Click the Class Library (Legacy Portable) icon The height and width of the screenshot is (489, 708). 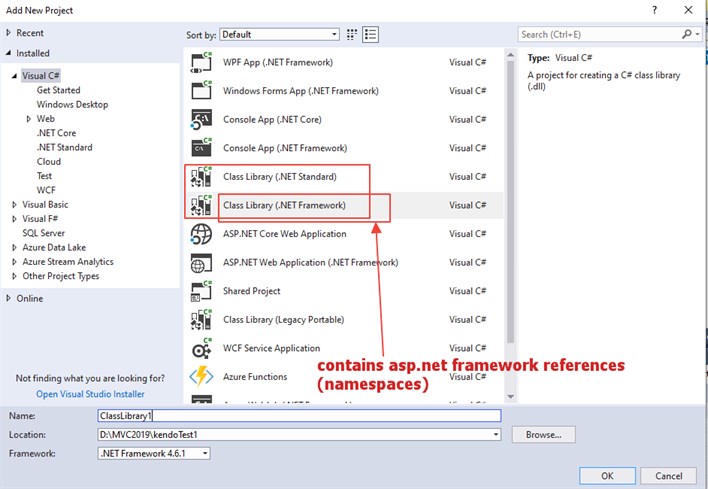point(201,320)
